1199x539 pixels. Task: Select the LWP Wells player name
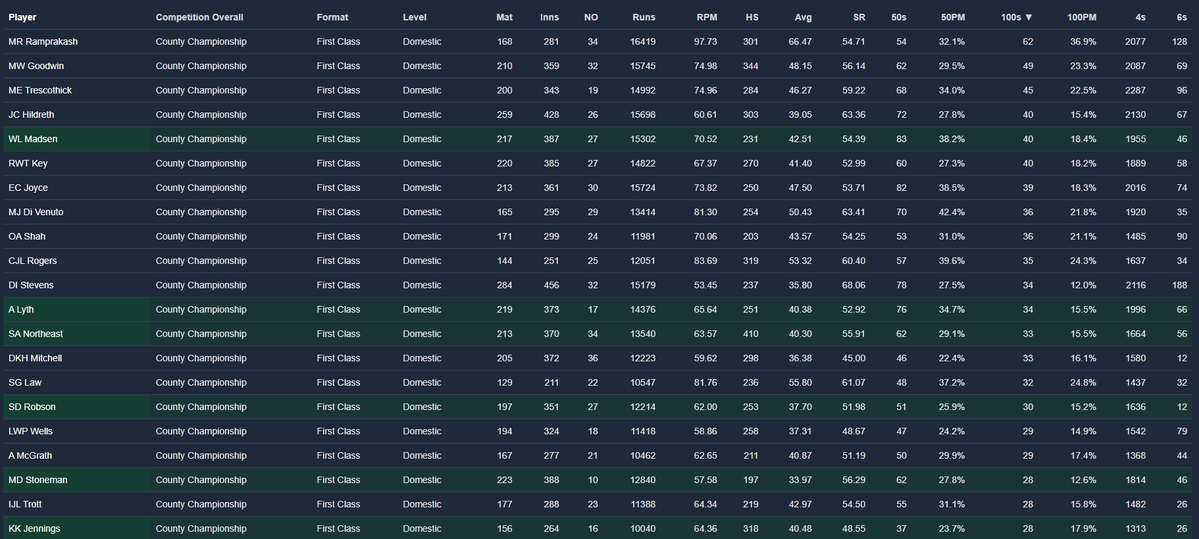pyautogui.click(x=31, y=431)
